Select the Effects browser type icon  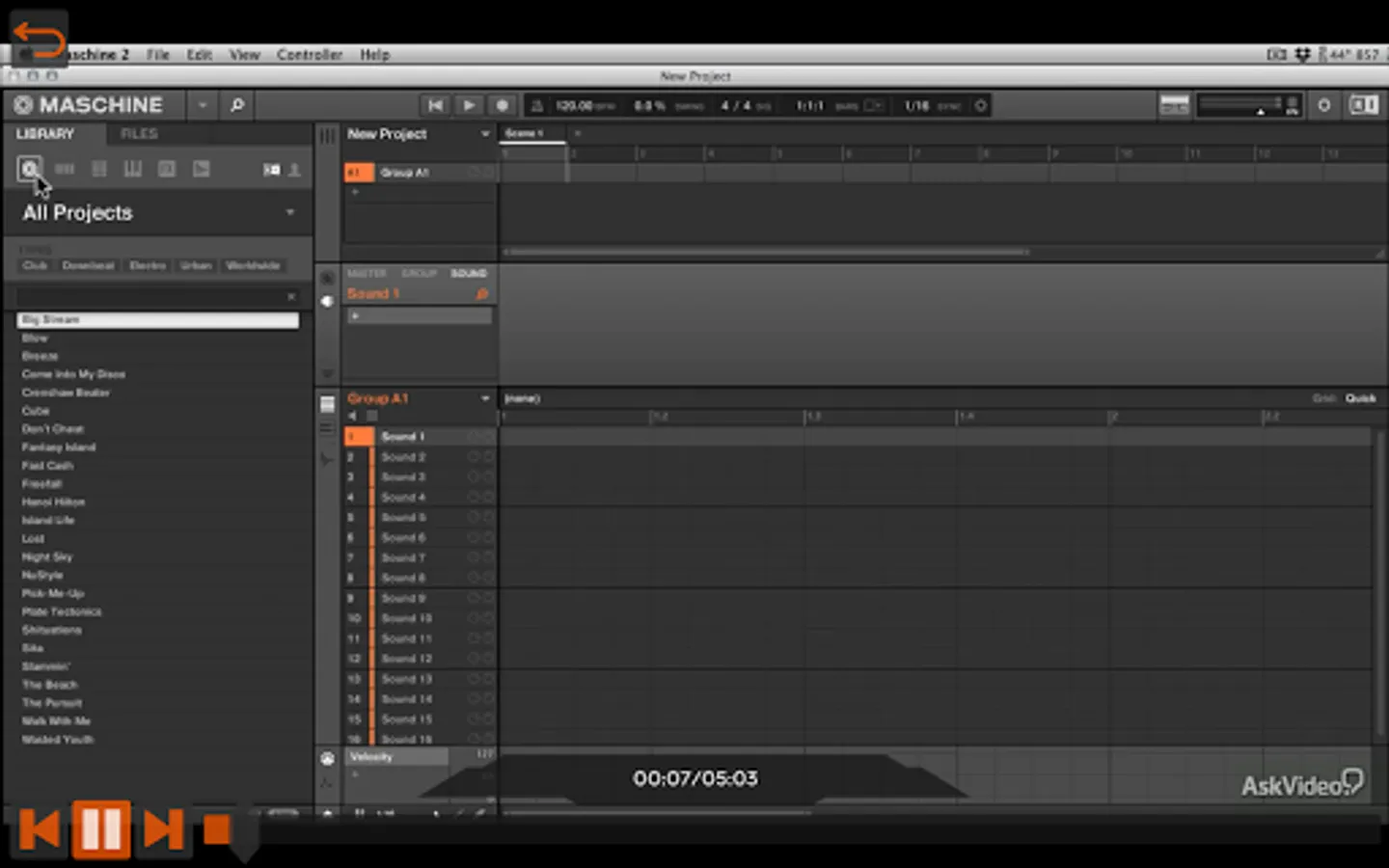[167, 169]
